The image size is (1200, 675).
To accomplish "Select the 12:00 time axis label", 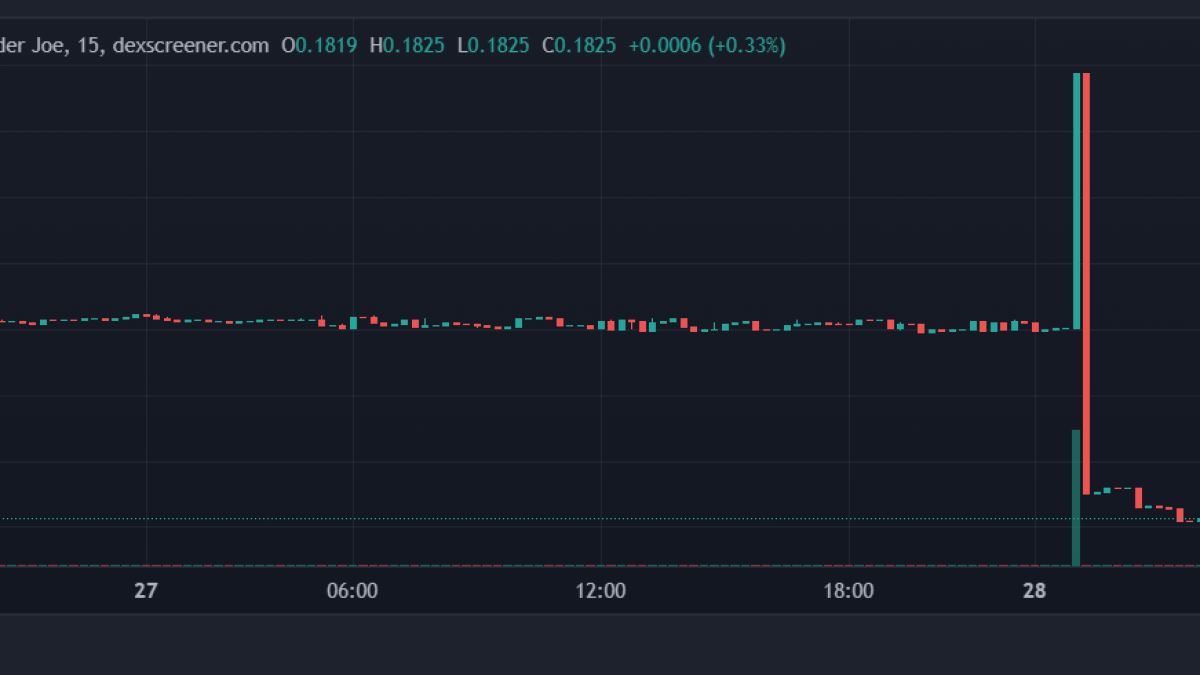I will (601, 591).
